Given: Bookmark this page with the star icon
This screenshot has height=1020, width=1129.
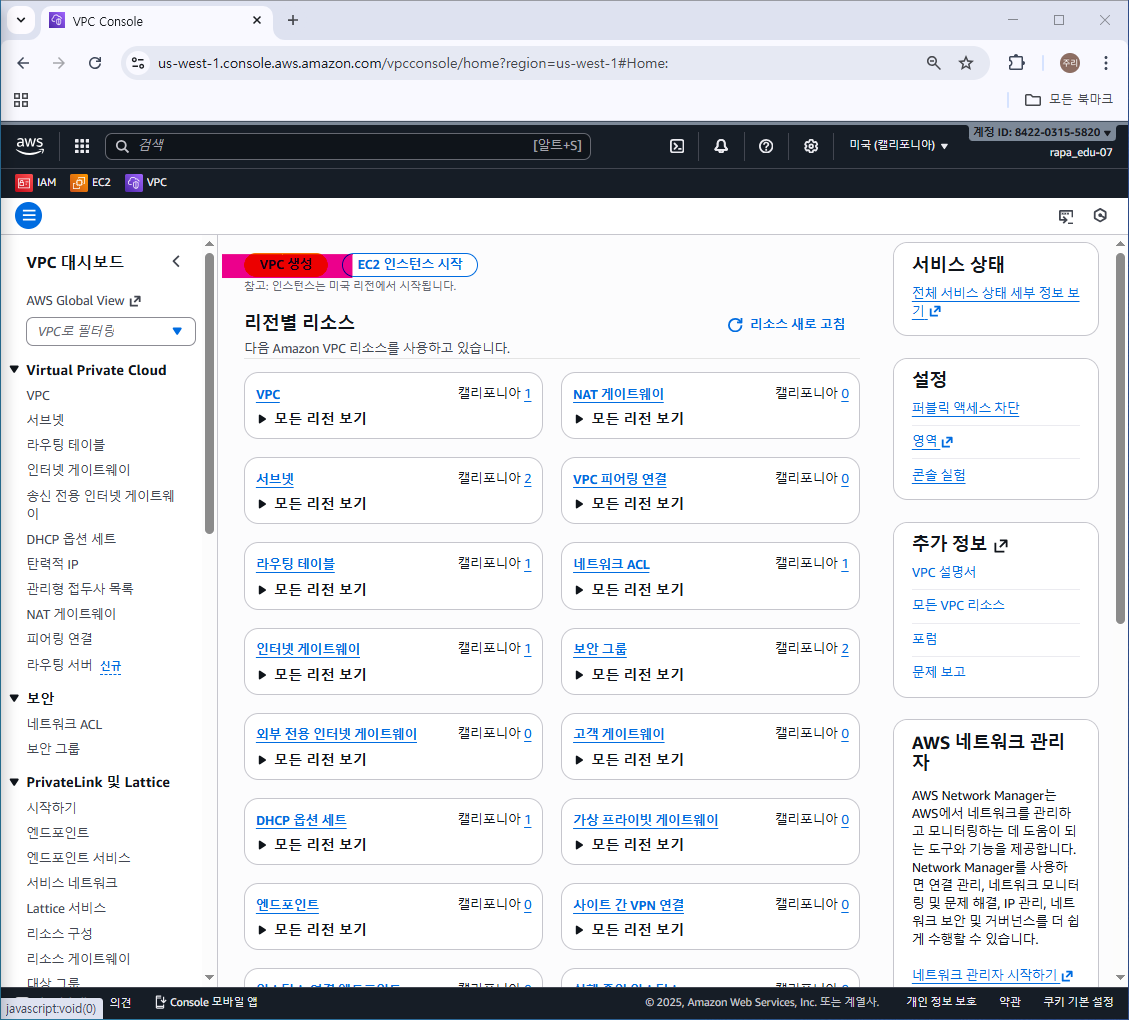Looking at the screenshot, I should [x=966, y=63].
